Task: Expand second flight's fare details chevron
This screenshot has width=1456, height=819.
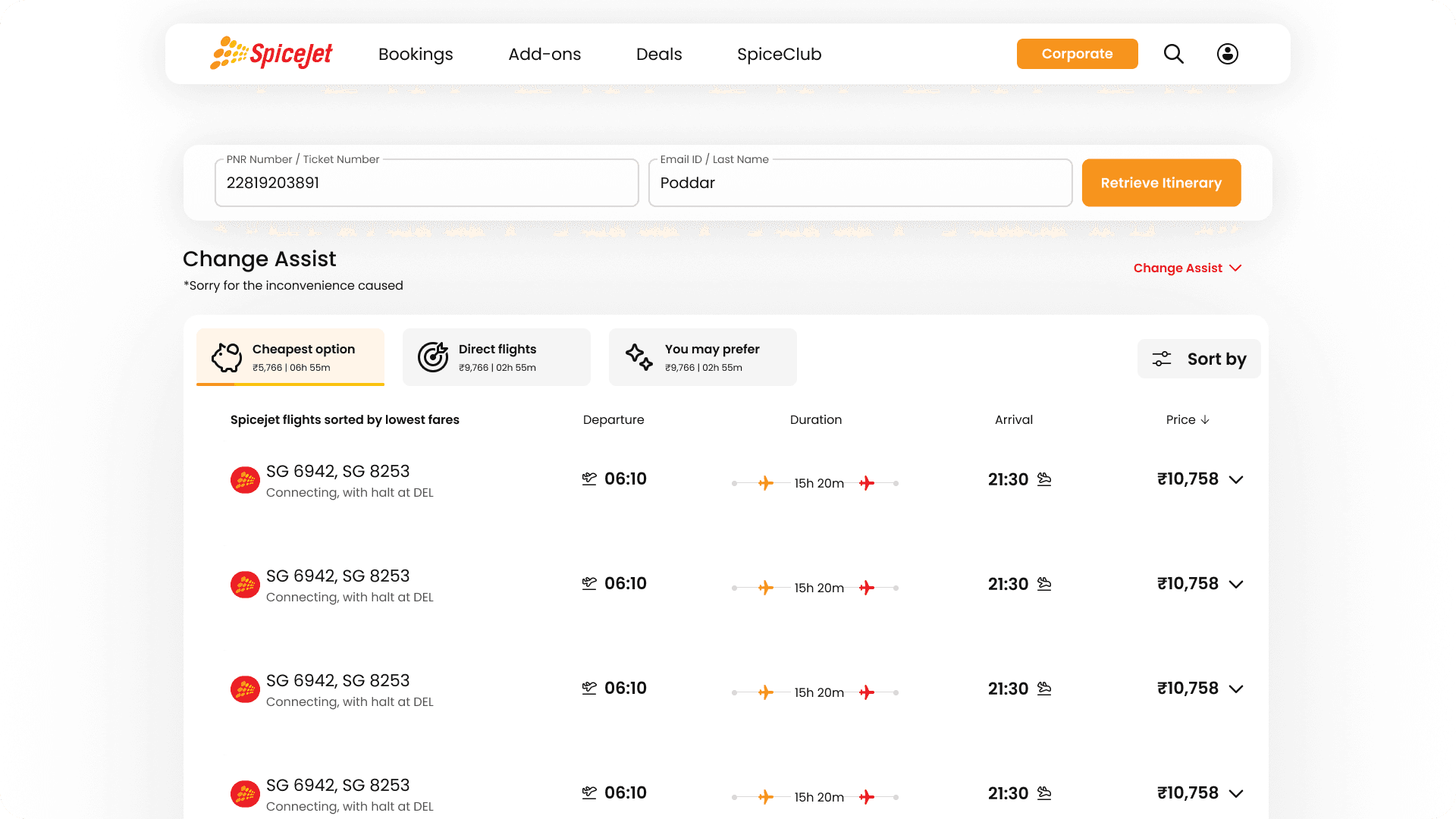Action: 1236,585
